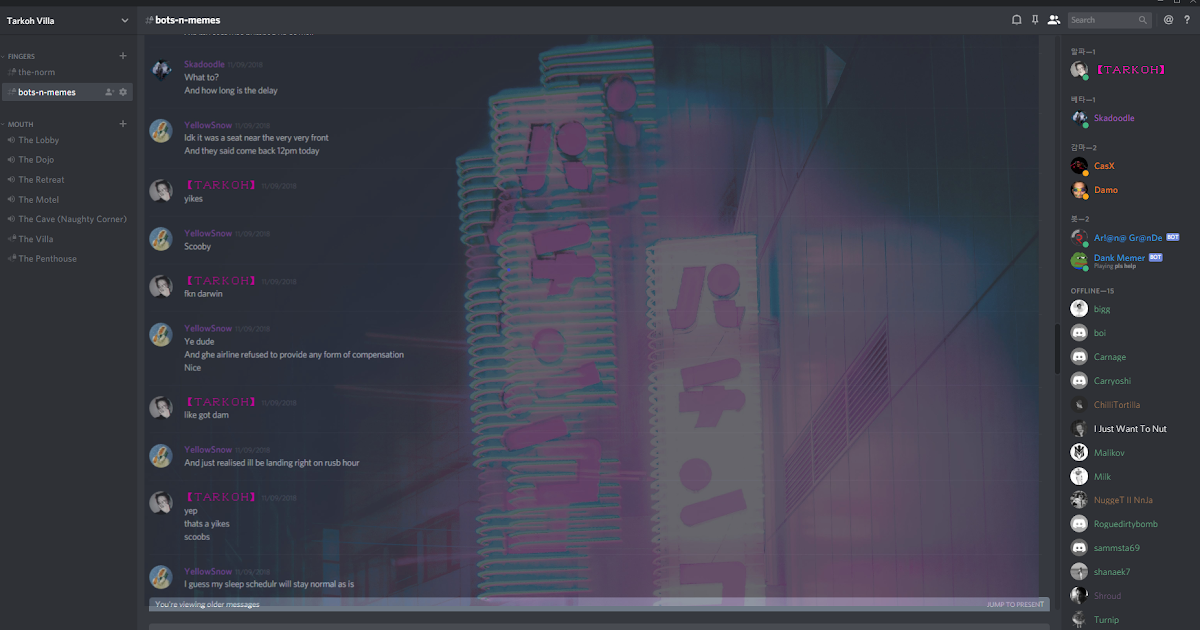This screenshot has height=630, width=1200.
Task: Open TARKOH profile in member list
Action: (x=1130, y=70)
